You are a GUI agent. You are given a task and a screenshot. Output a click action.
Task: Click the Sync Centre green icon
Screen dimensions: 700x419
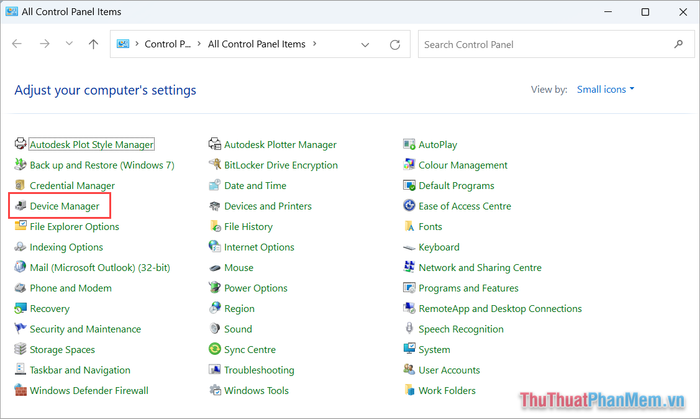(215, 349)
